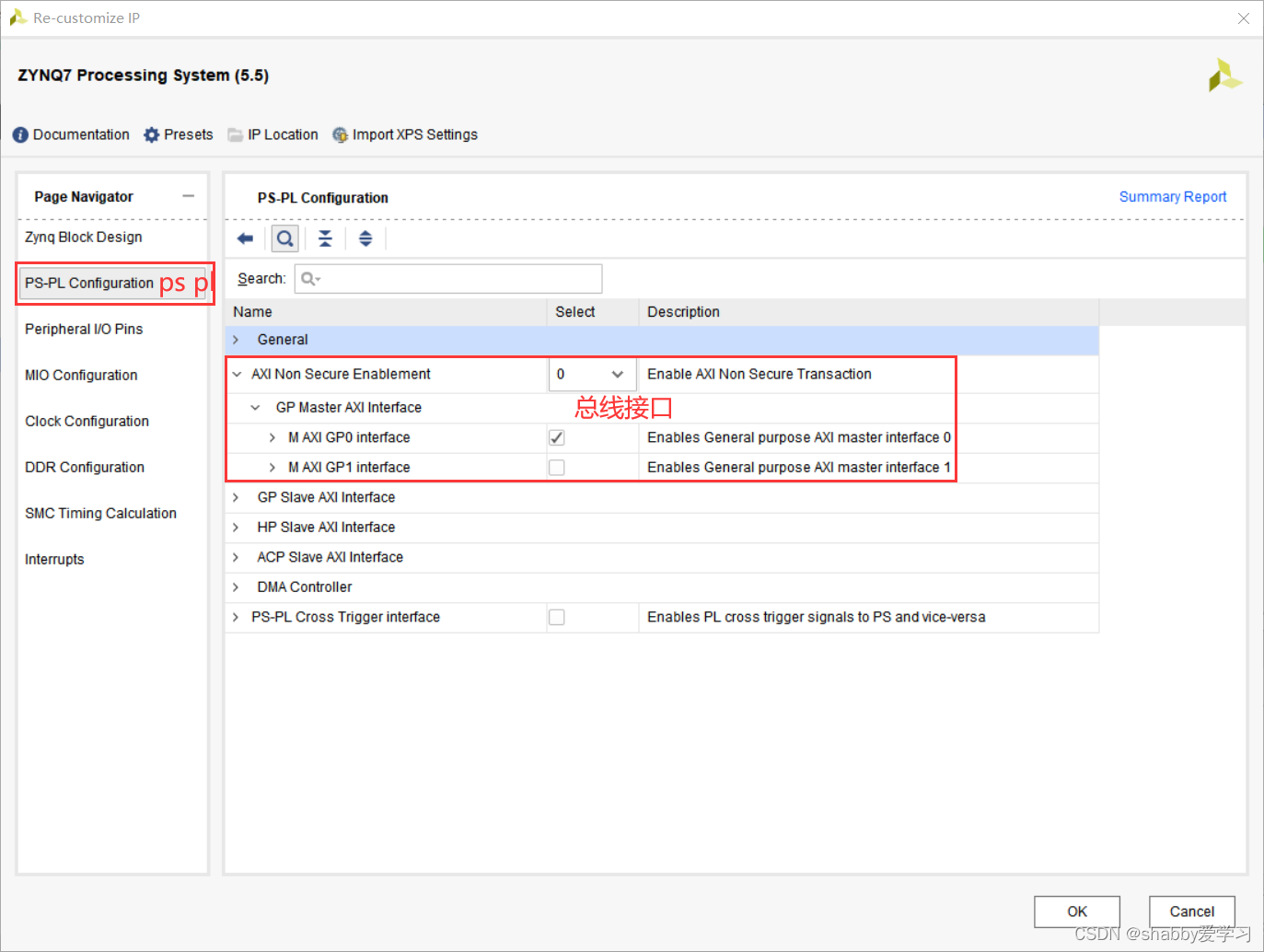This screenshot has height=952, width=1264.
Task: Expand DMA Controller row
Action: click(x=236, y=586)
